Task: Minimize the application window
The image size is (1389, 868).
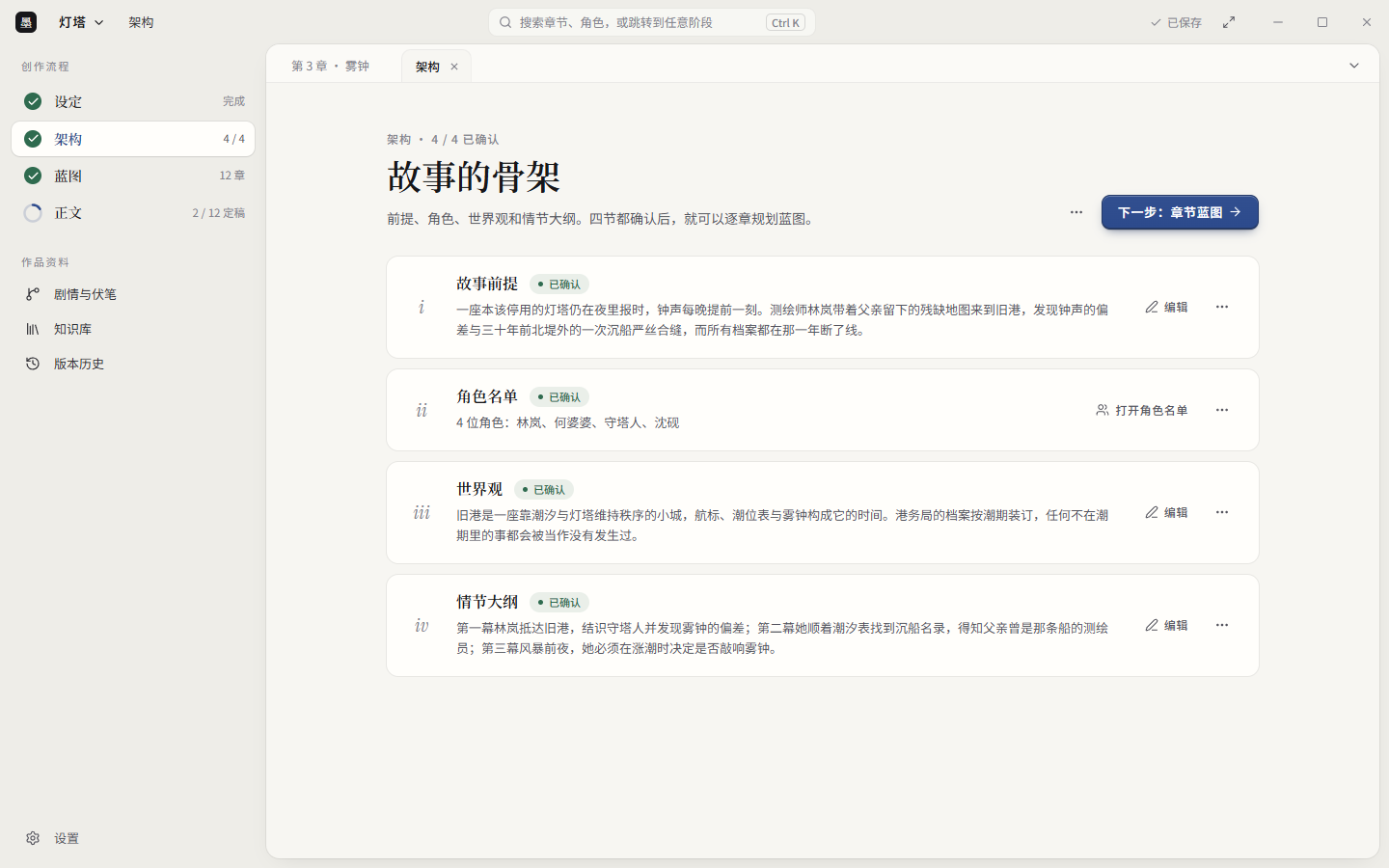Action: click(1278, 22)
